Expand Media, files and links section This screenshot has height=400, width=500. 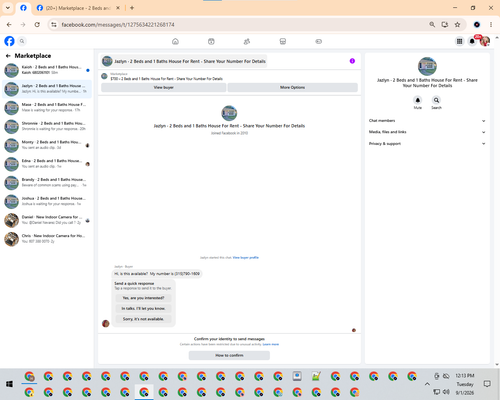point(427,132)
